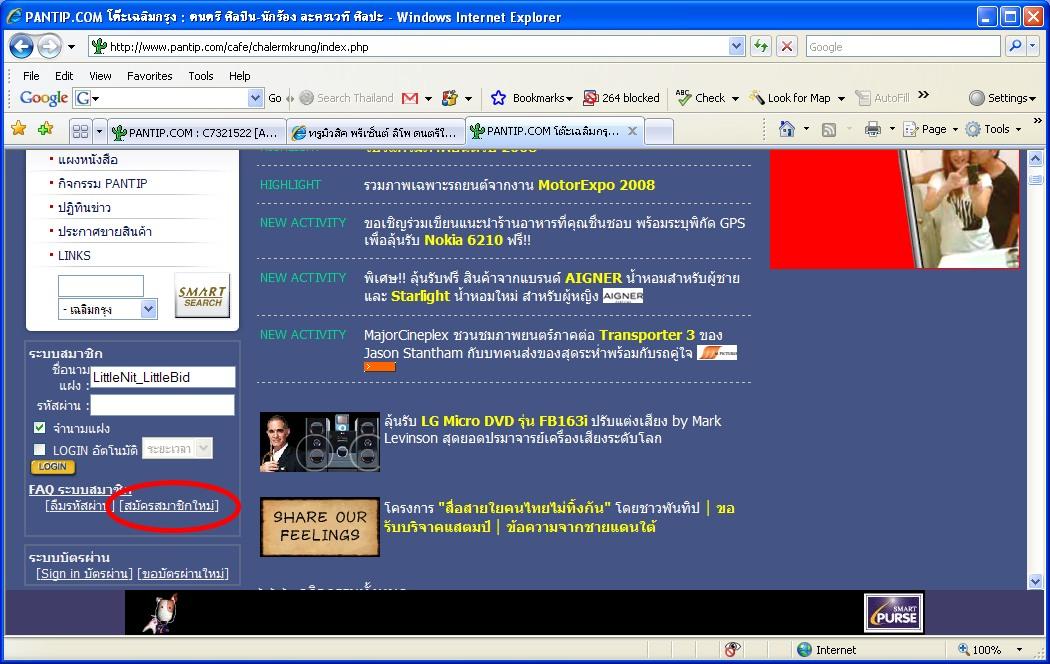
Task: Click the SHARE OUR FEELINGS banner
Action: coord(319,527)
